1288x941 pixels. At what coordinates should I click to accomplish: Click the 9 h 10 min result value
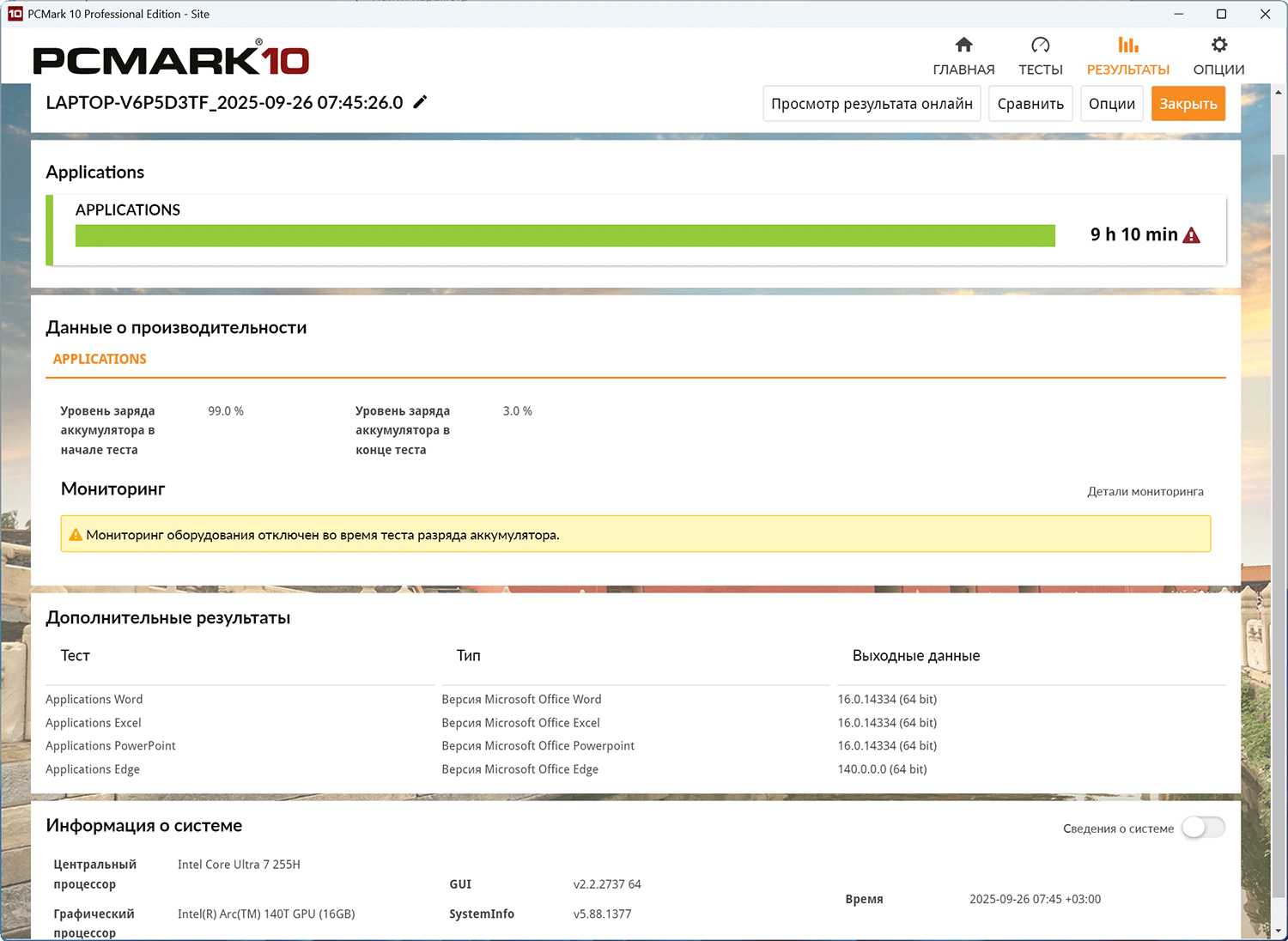tap(1133, 234)
